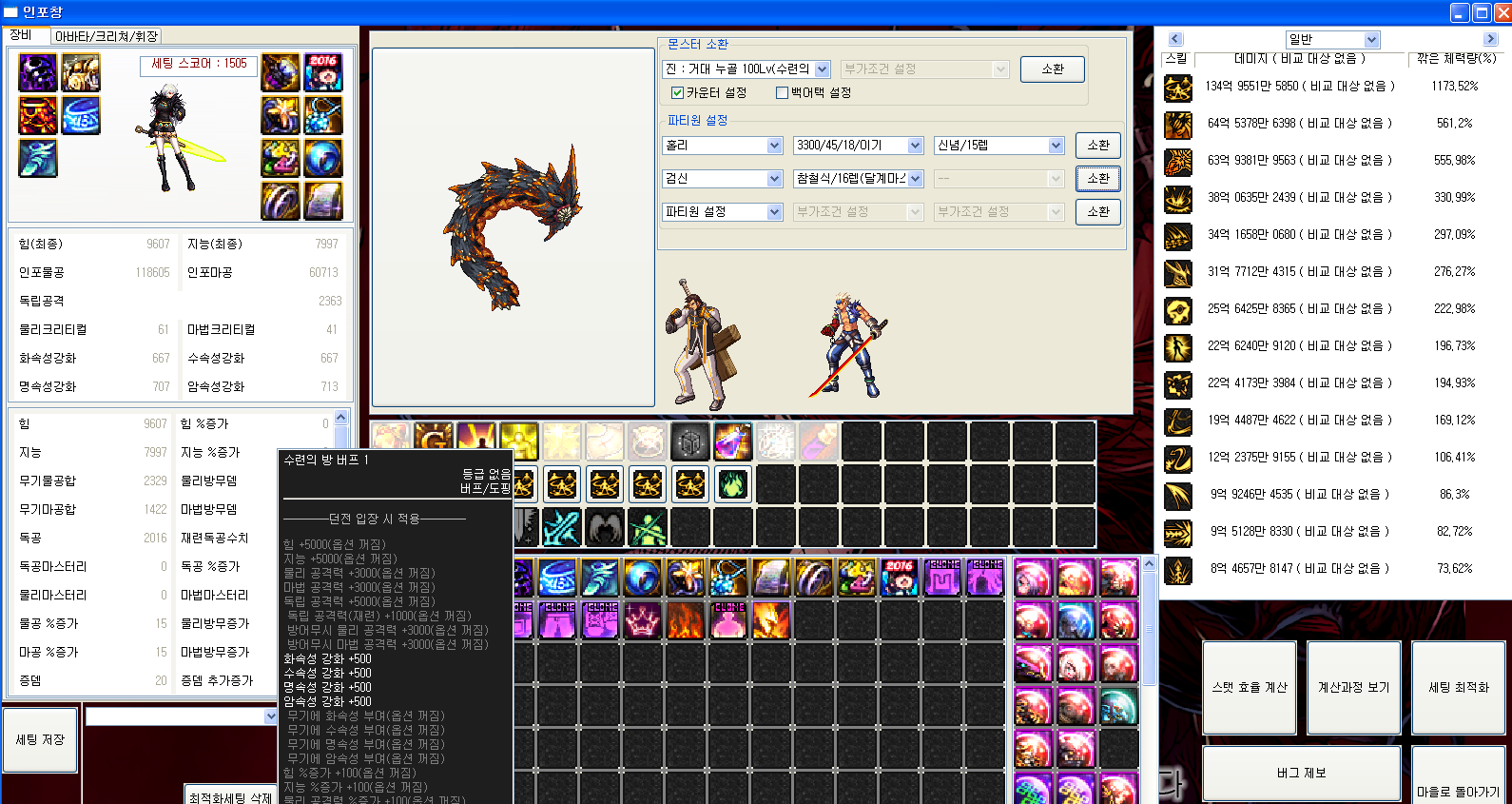Uncheck the 카운터 설정 checkbox

point(677,92)
